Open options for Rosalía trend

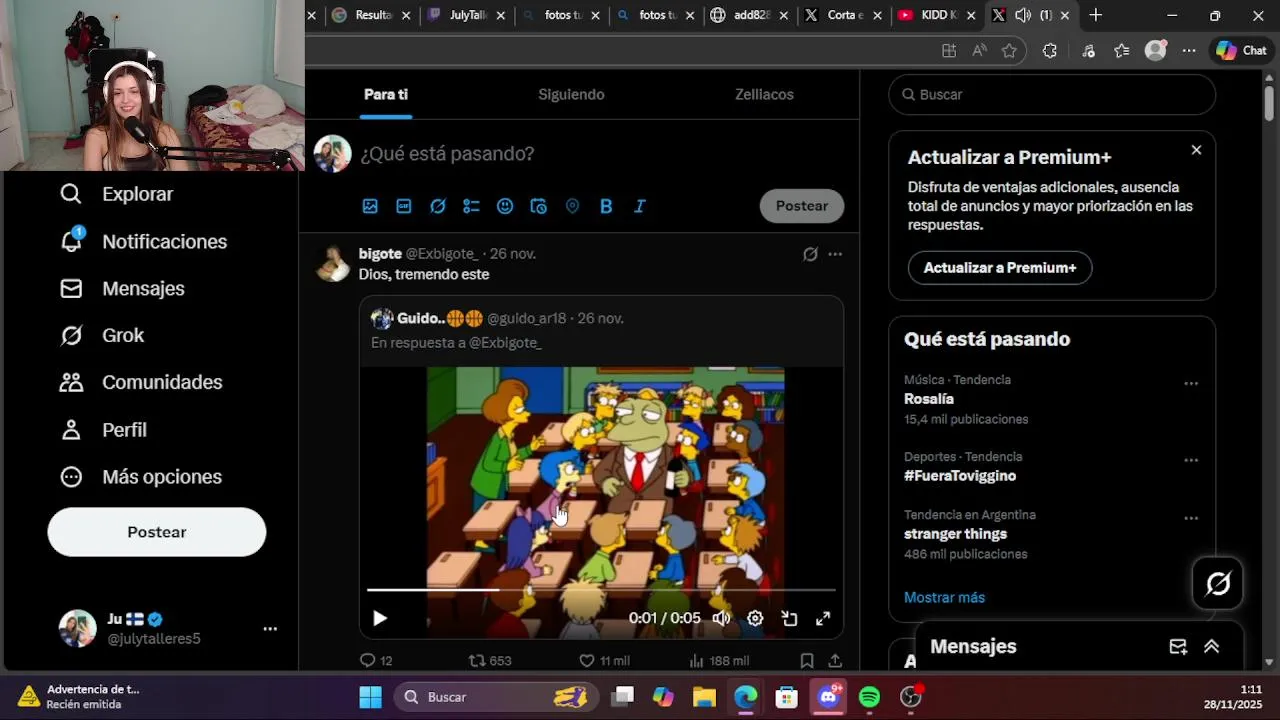tap(1191, 383)
